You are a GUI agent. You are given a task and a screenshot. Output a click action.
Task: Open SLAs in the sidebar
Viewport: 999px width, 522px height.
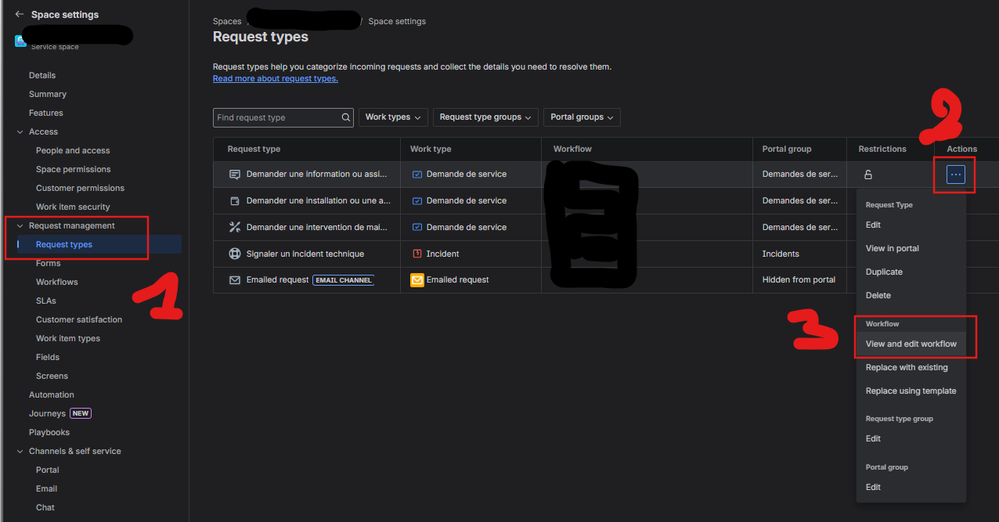point(46,301)
